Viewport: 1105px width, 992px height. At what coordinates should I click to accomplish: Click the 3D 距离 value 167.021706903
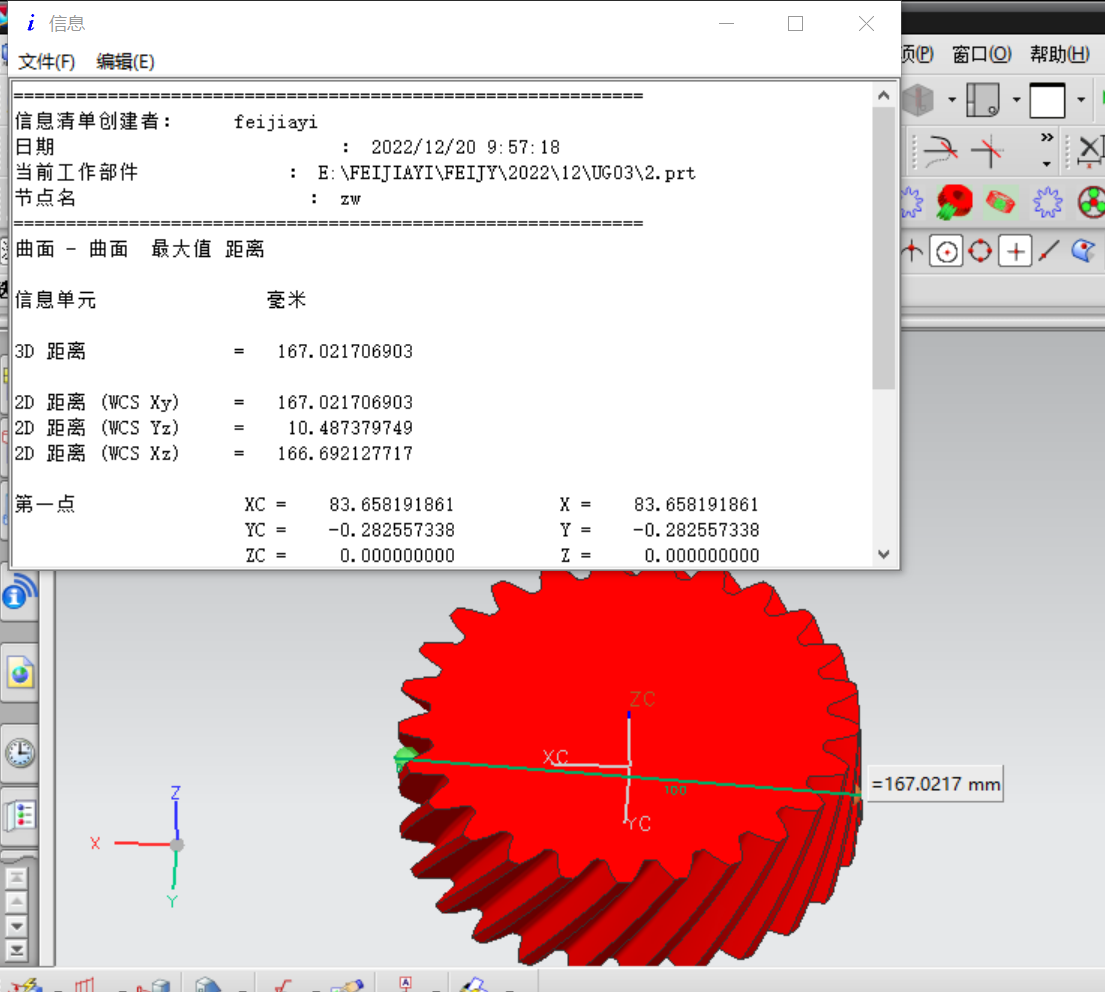click(345, 352)
